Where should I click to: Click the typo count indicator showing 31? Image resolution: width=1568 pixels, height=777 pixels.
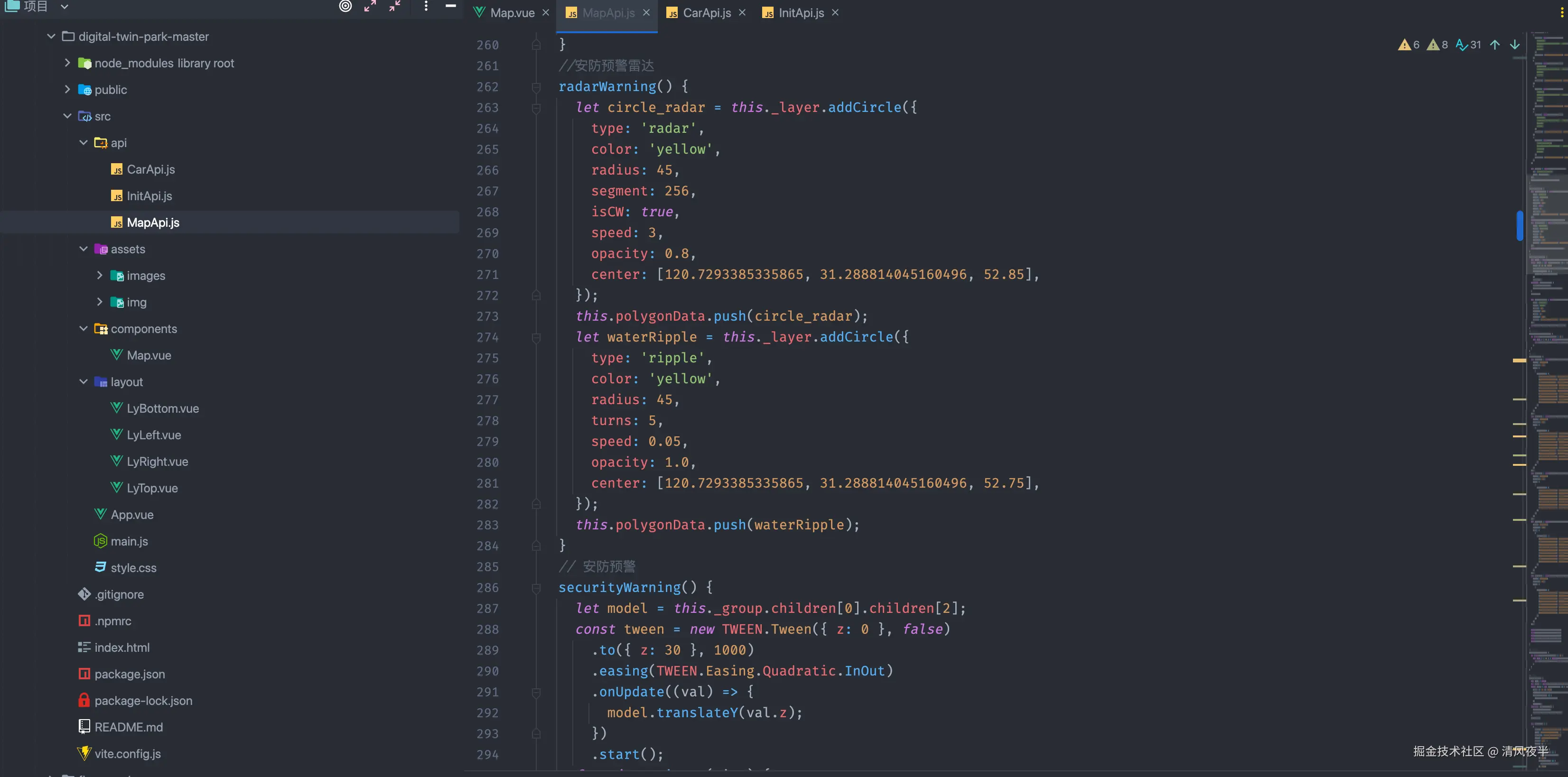click(x=1468, y=45)
